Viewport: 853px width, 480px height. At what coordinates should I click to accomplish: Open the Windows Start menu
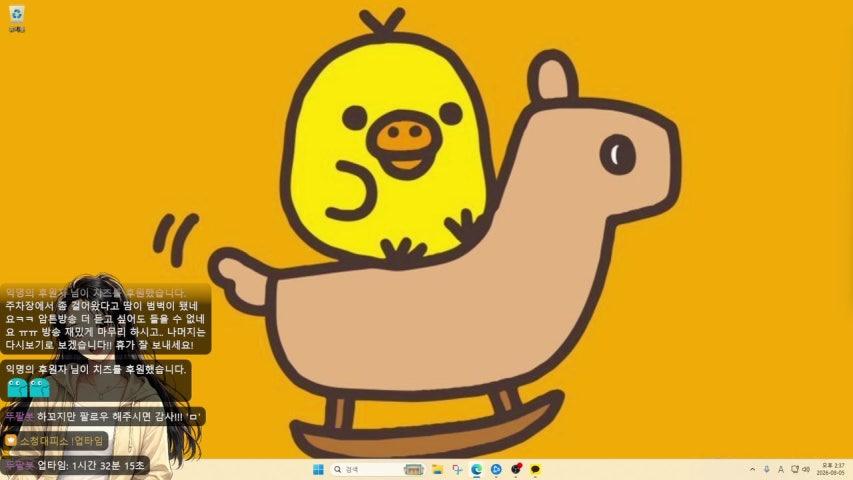pos(318,469)
